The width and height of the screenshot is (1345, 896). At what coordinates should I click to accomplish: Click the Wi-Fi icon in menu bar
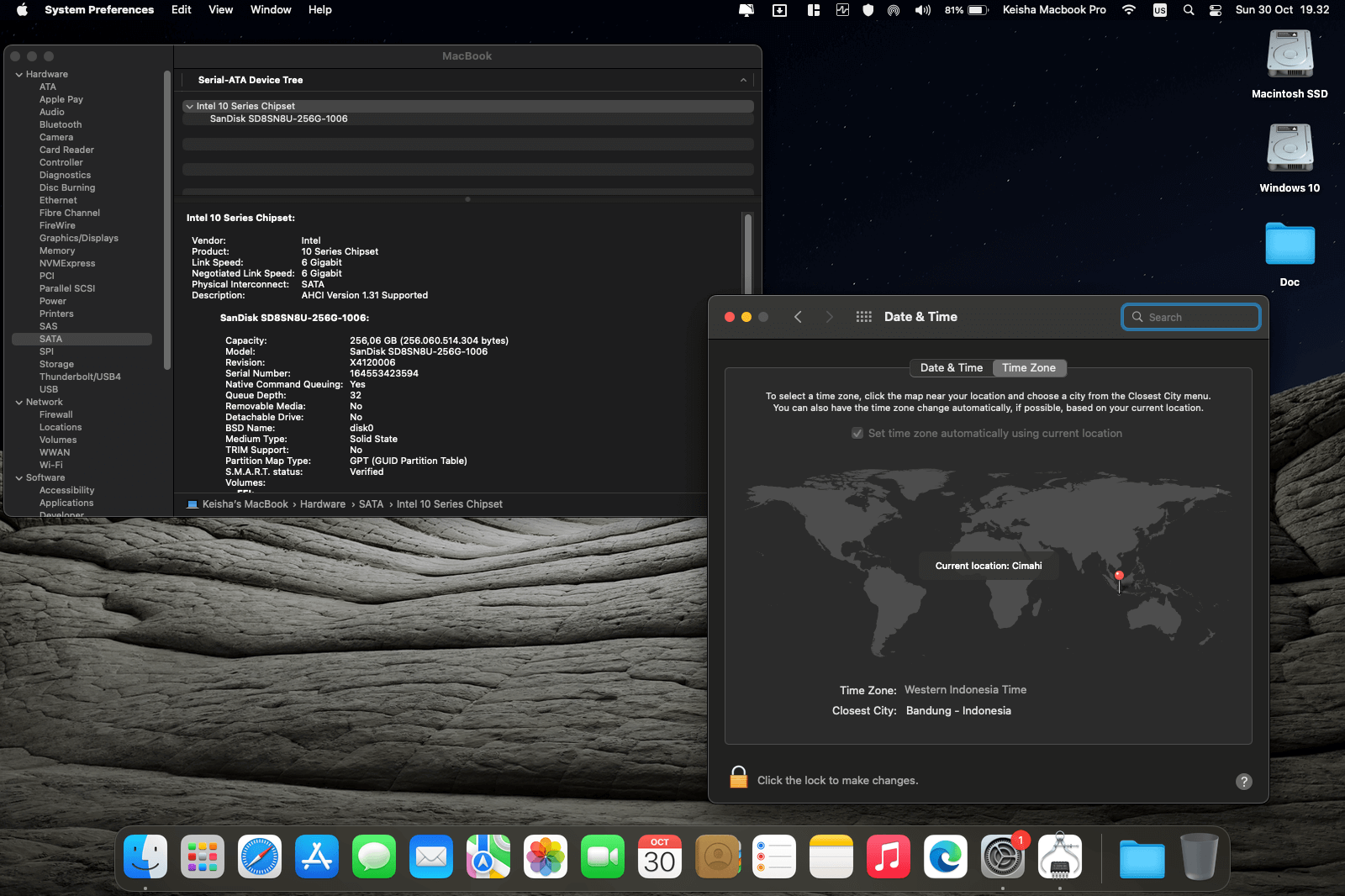pyautogui.click(x=1129, y=10)
